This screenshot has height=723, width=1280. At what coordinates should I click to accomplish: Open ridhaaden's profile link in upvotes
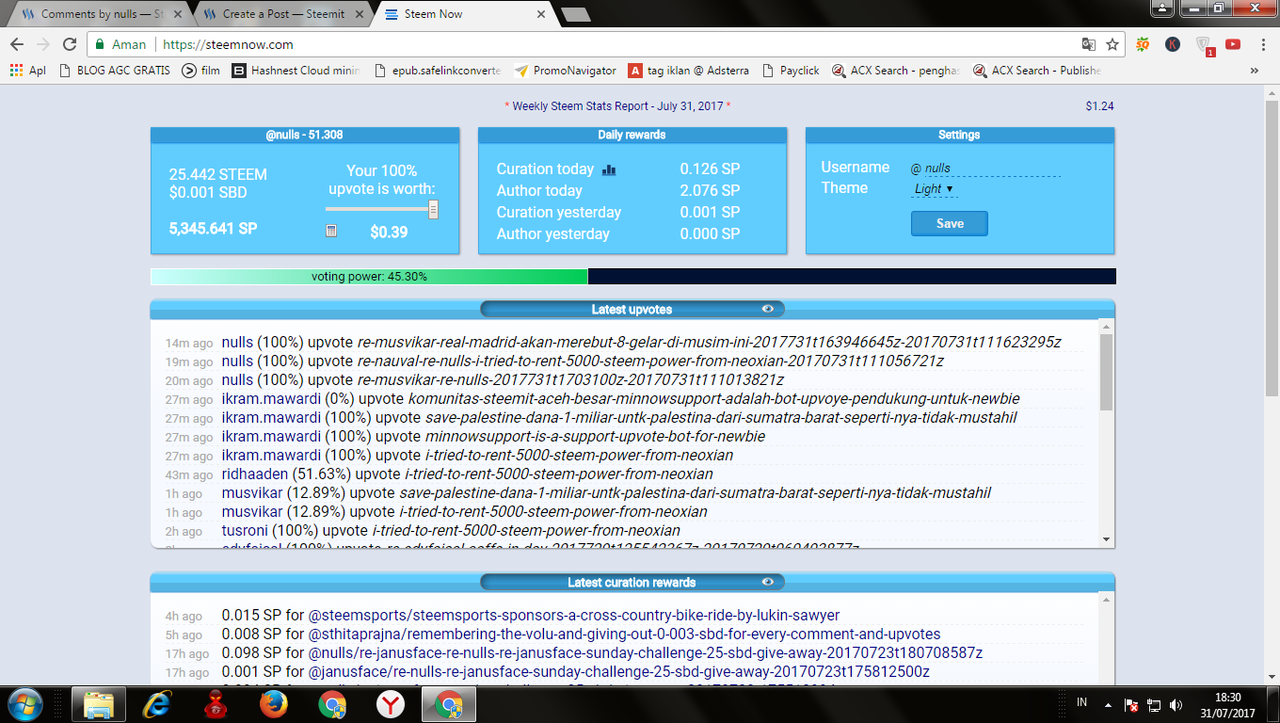255,474
